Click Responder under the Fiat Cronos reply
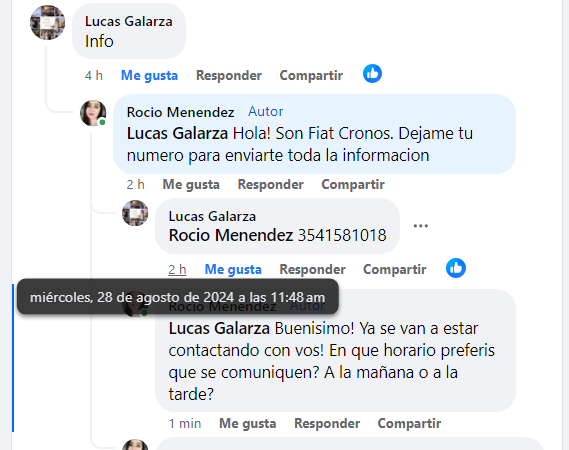This screenshot has height=450, width=569. tap(271, 184)
